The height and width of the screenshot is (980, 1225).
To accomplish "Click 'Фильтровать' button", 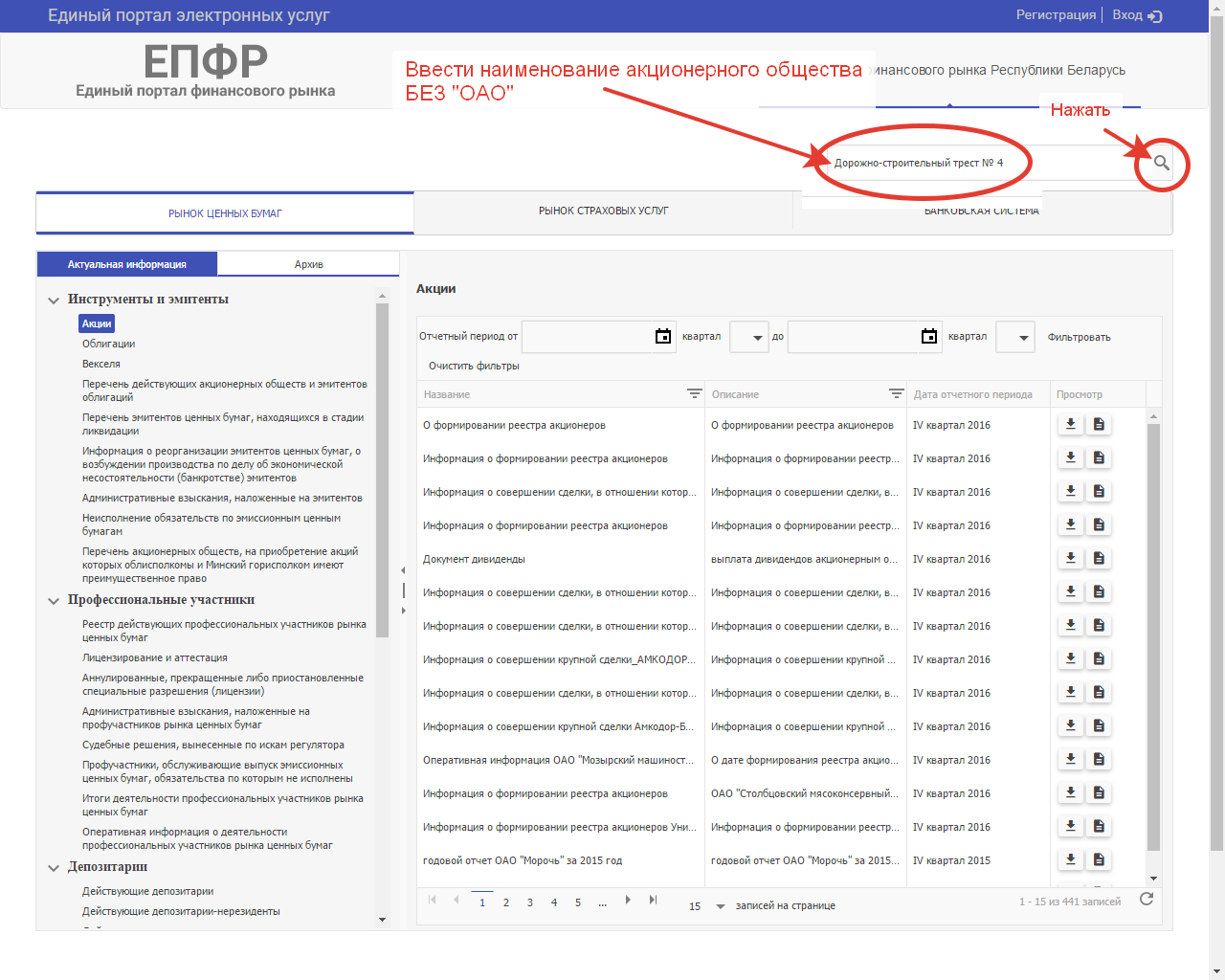I will click(x=1079, y=337).
